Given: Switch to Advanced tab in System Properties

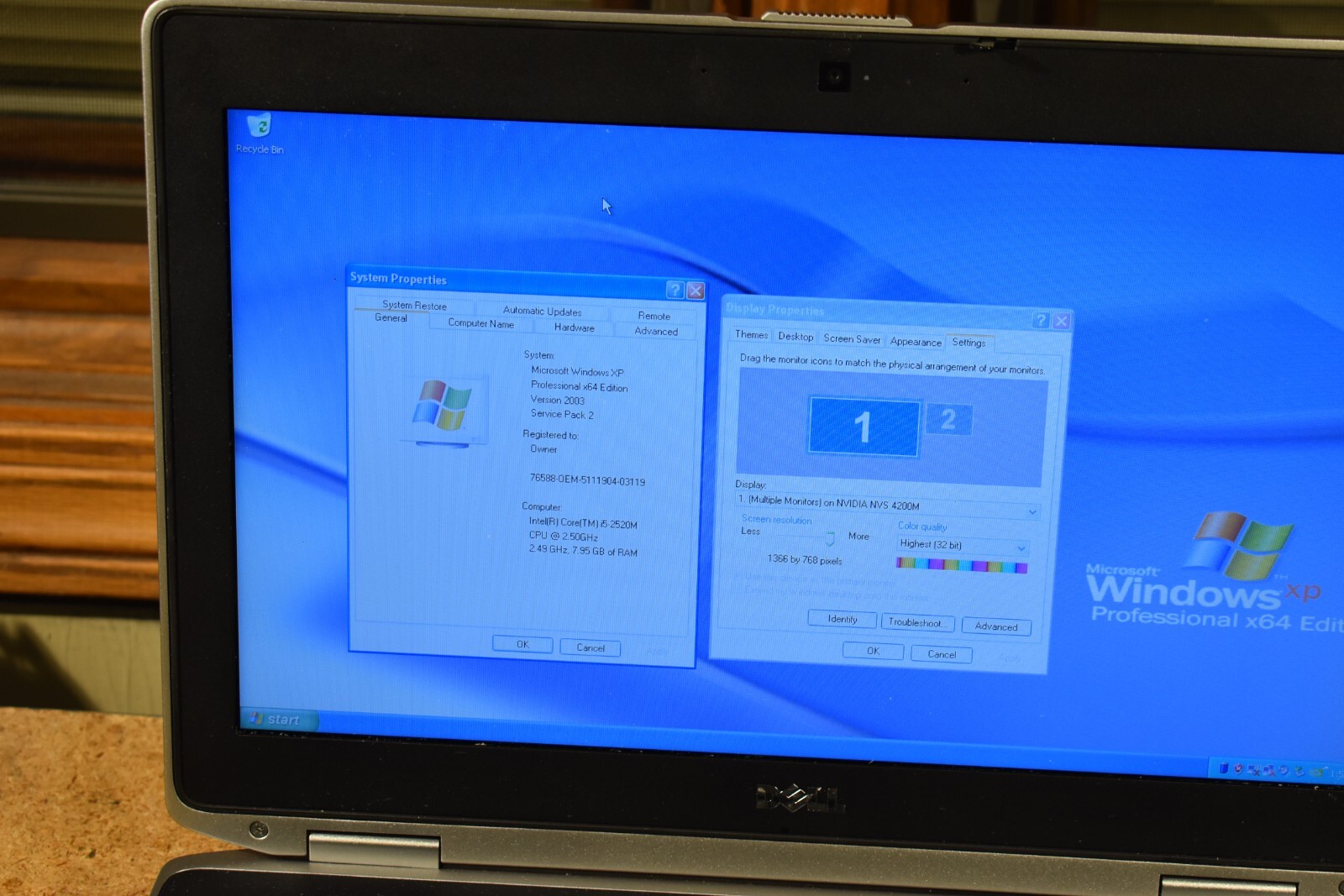Looking at the screenshot, I should click(x=656, y=331).
